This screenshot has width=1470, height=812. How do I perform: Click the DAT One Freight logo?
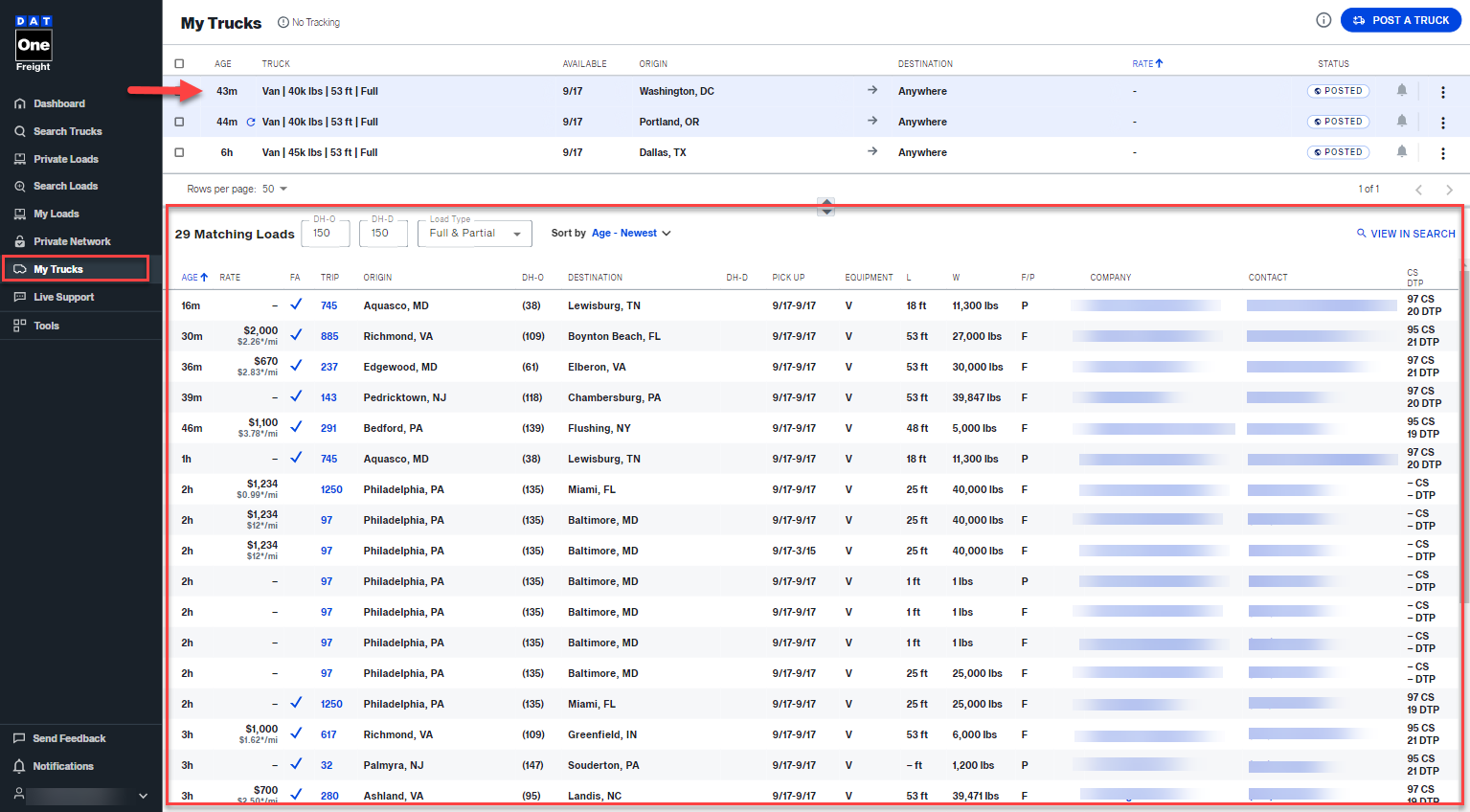[x=34, y=44]
